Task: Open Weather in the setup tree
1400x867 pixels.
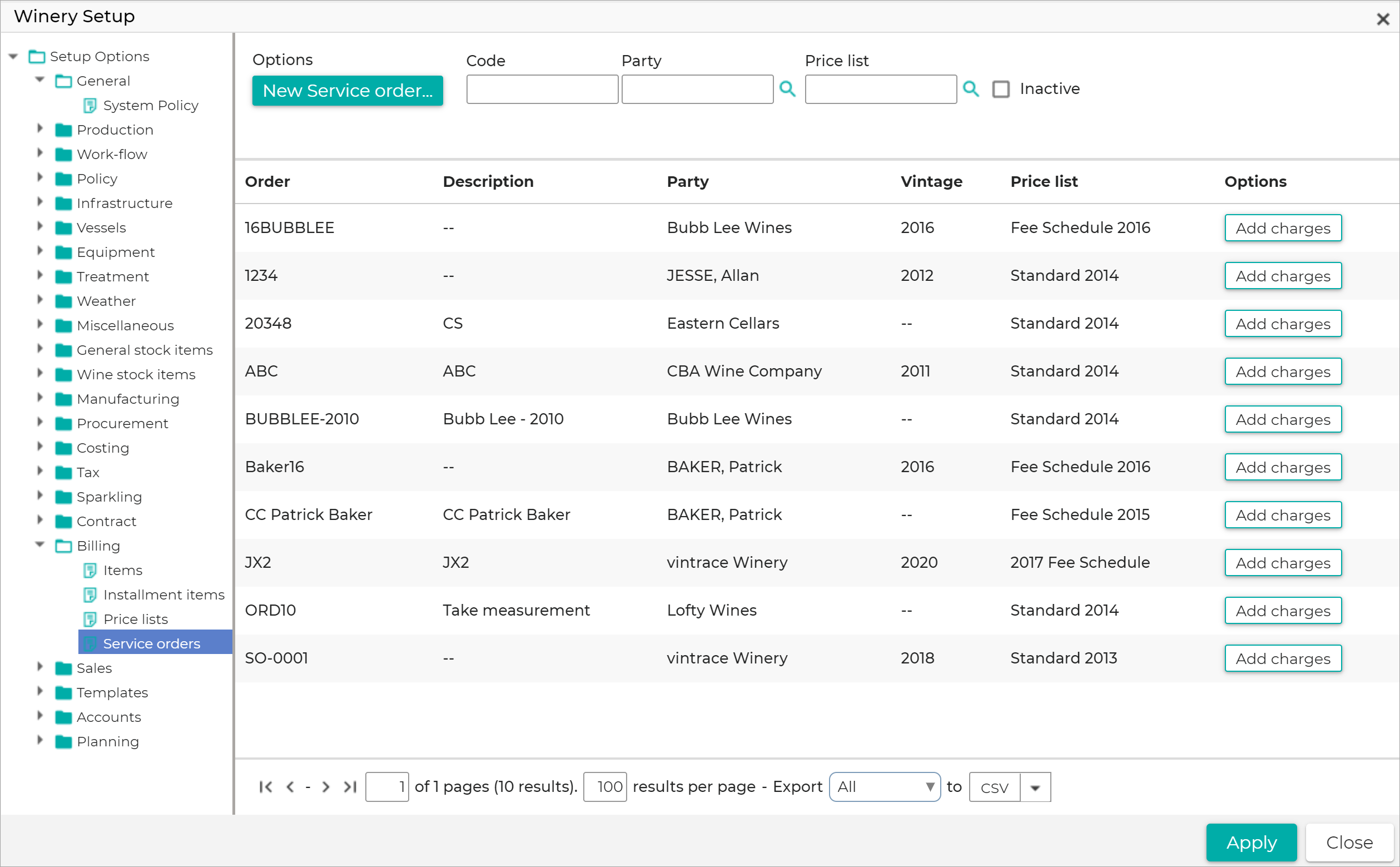Action: pyautogui.click(x=106, y=301)
